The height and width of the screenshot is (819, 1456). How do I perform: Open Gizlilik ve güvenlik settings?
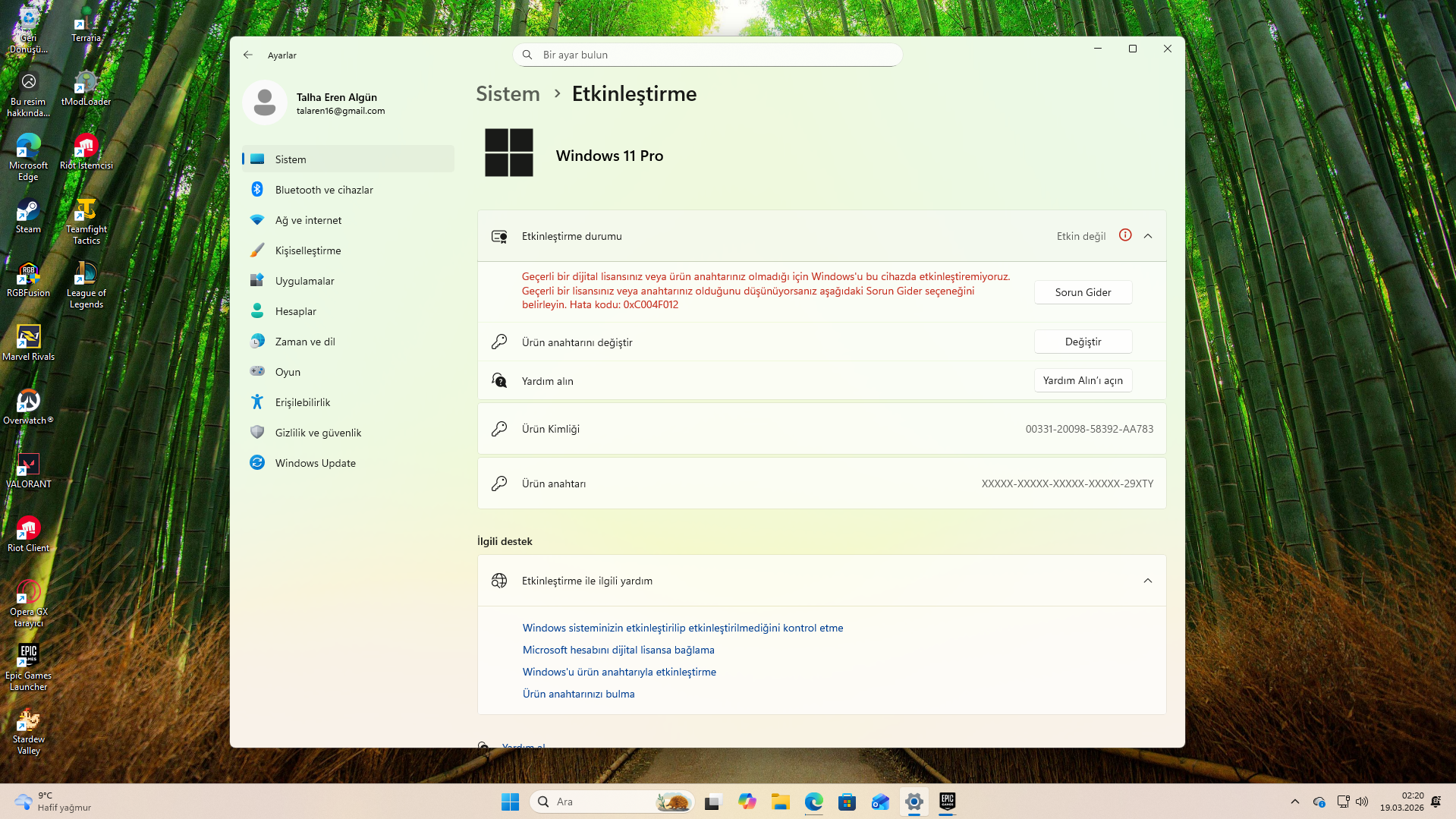click(348, 433)
